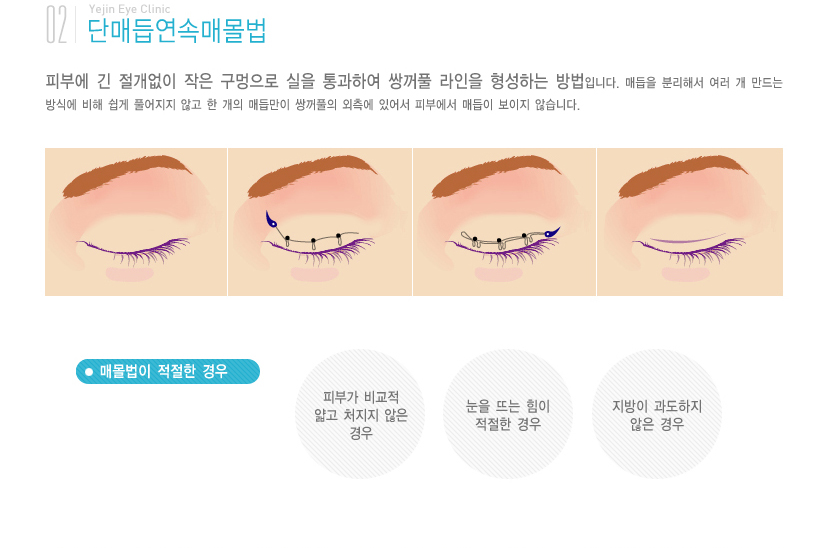Click the Yejin Eye Clinic label

click(x=129, y=9)
